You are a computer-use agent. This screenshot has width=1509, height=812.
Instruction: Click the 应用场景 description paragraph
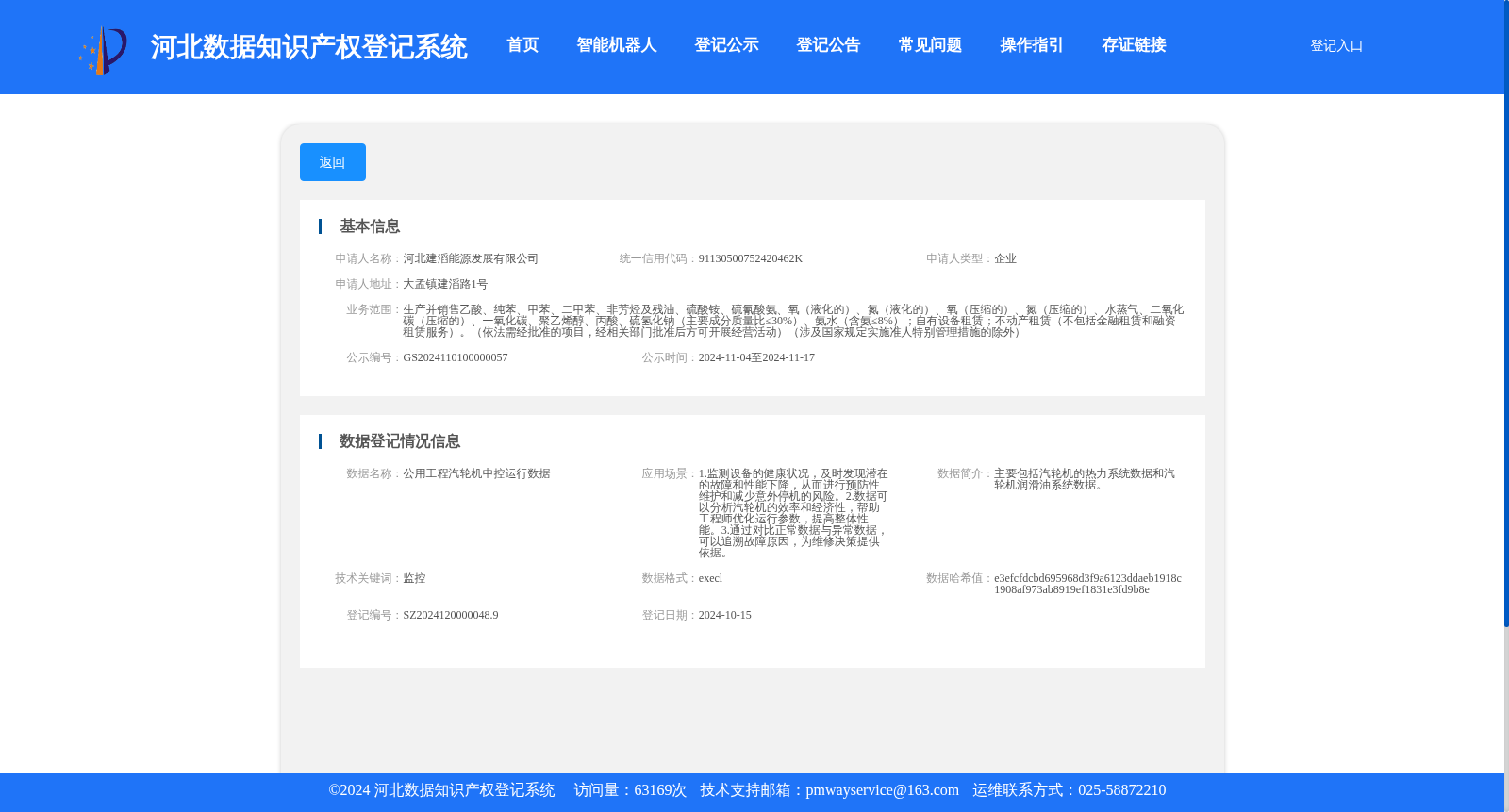[x=793, y=513]
